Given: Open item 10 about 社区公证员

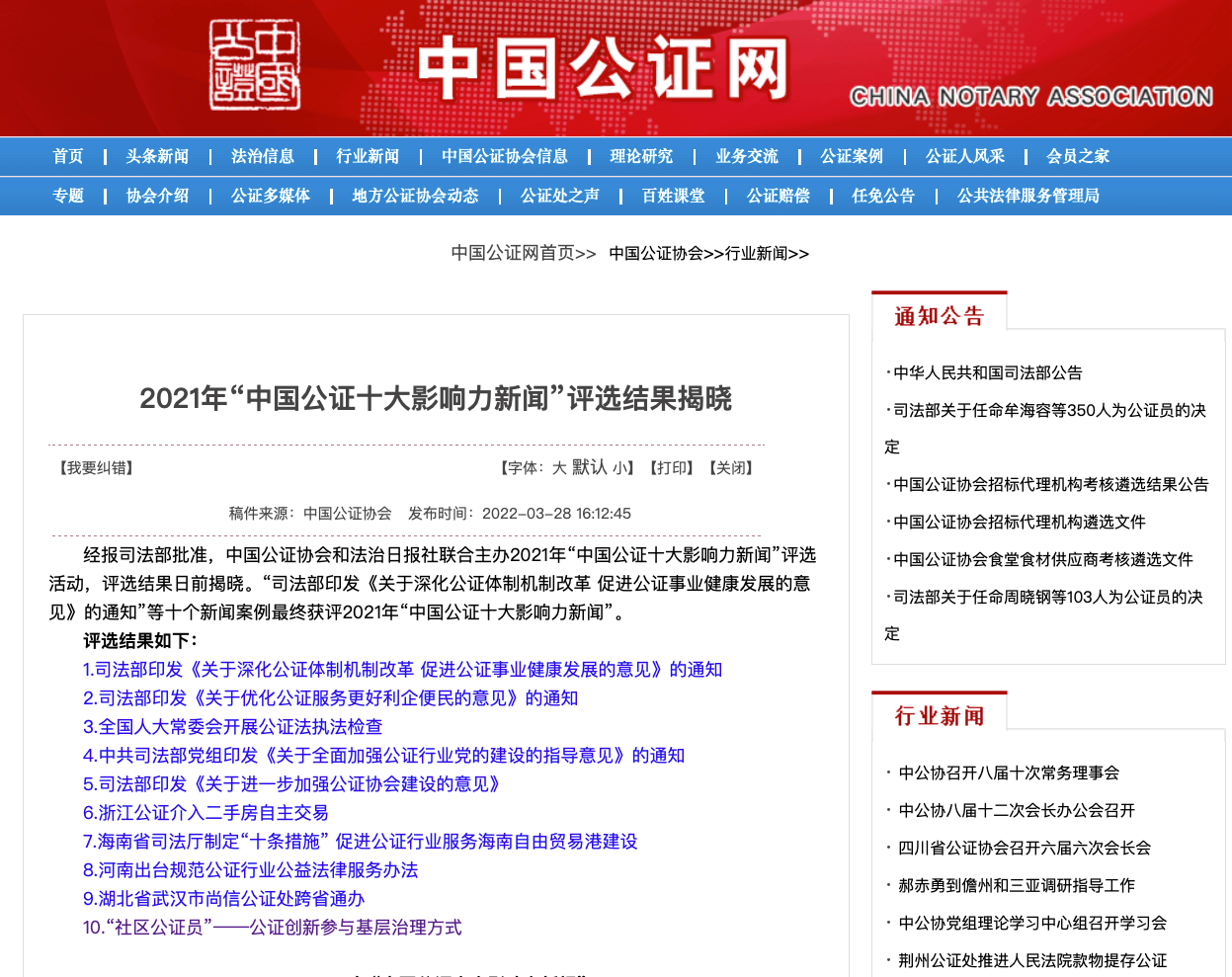Looking at the screenshot, I should (273, 928).
